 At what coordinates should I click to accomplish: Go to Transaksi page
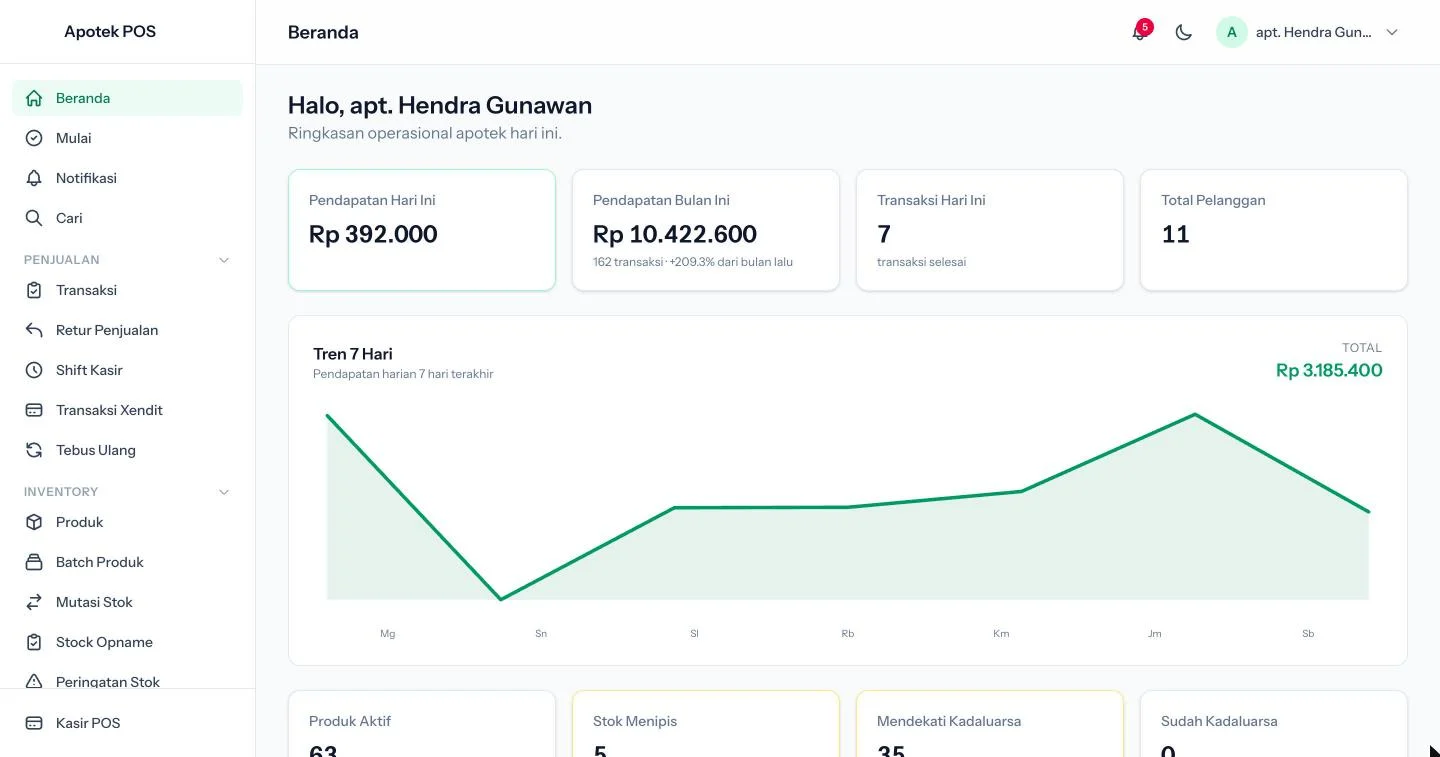pos(127,290)
